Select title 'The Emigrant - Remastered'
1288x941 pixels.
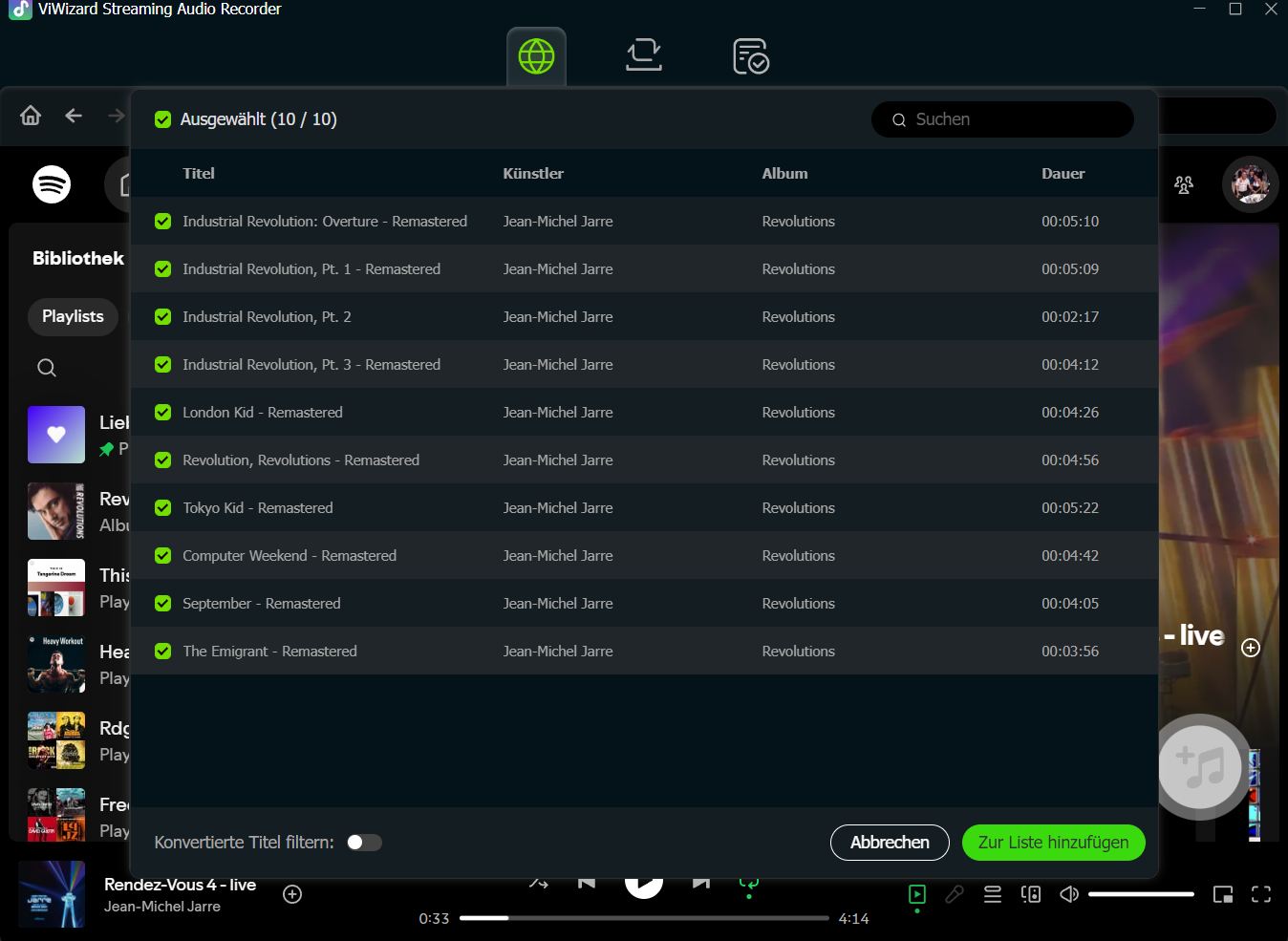coord(269,652)
